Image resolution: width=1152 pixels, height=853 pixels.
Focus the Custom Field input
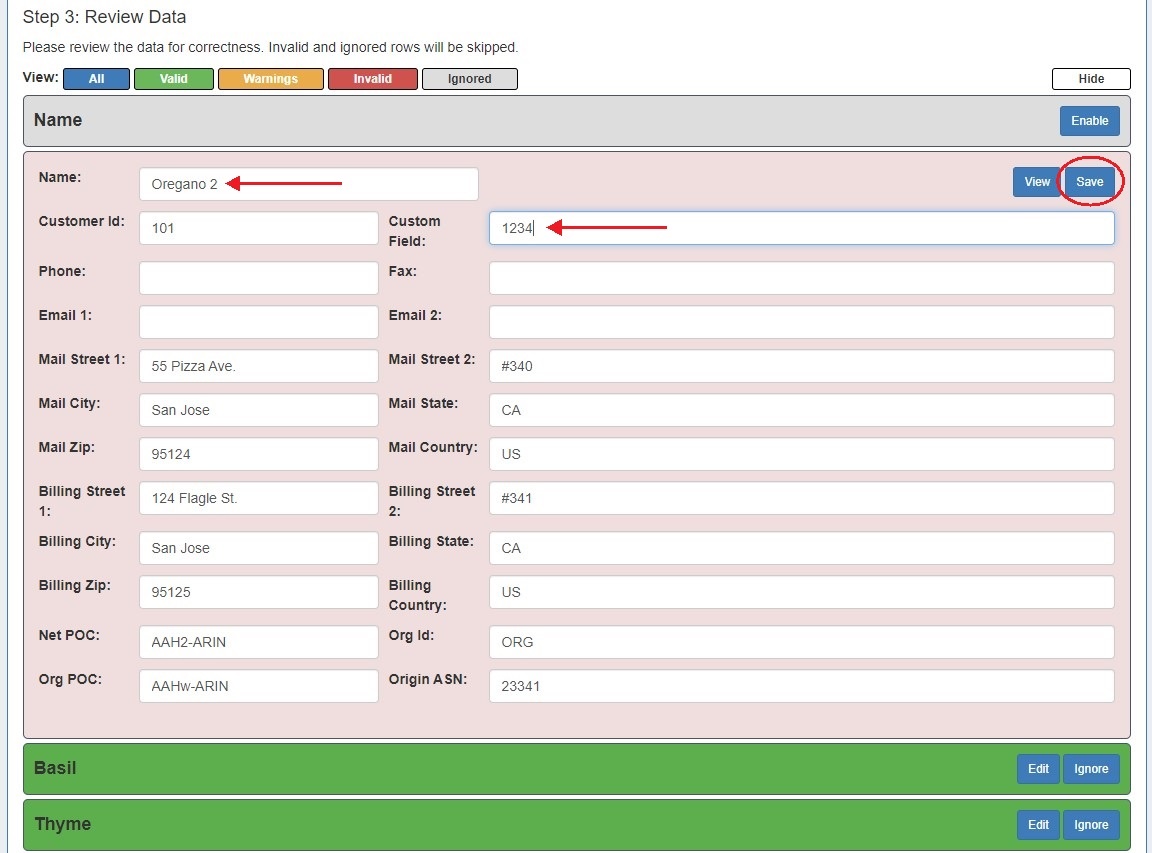(x=801, y=228)
